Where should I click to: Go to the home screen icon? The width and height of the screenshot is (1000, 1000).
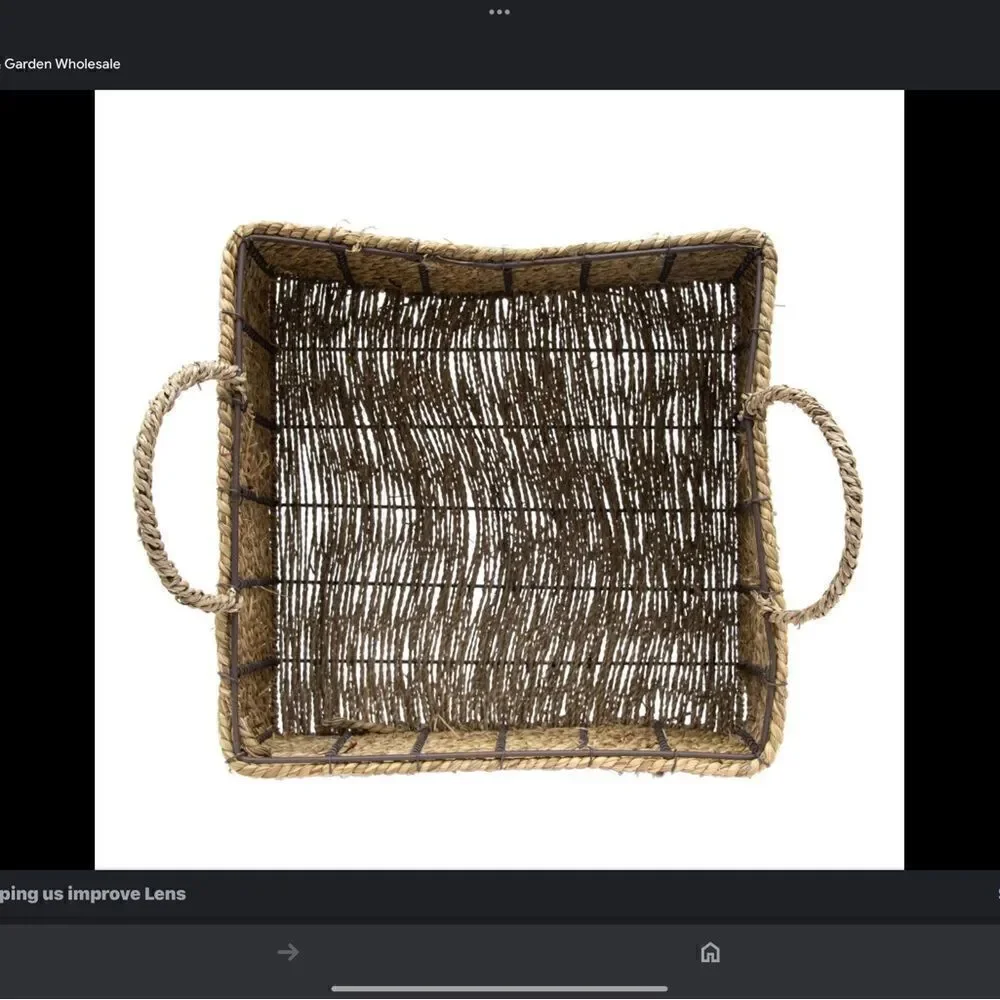(x=710, y=952)
